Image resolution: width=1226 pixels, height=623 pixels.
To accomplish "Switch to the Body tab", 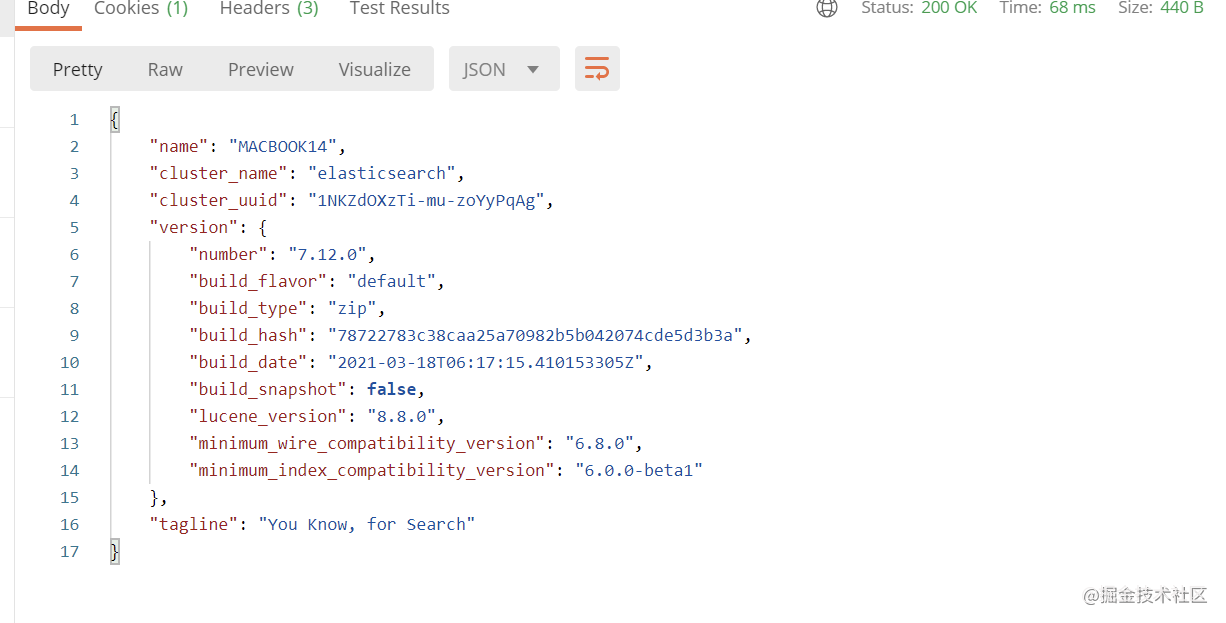I will (x=48, y=9).
